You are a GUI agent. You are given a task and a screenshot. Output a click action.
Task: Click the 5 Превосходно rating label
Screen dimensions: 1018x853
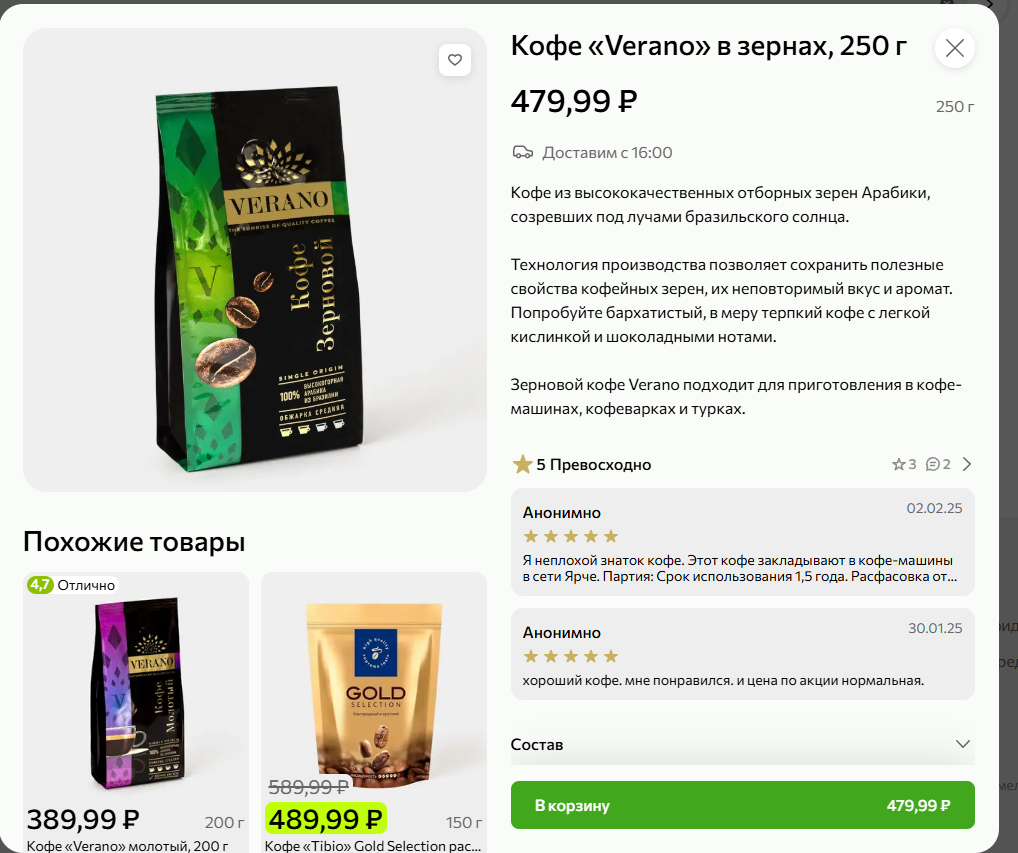593,465
